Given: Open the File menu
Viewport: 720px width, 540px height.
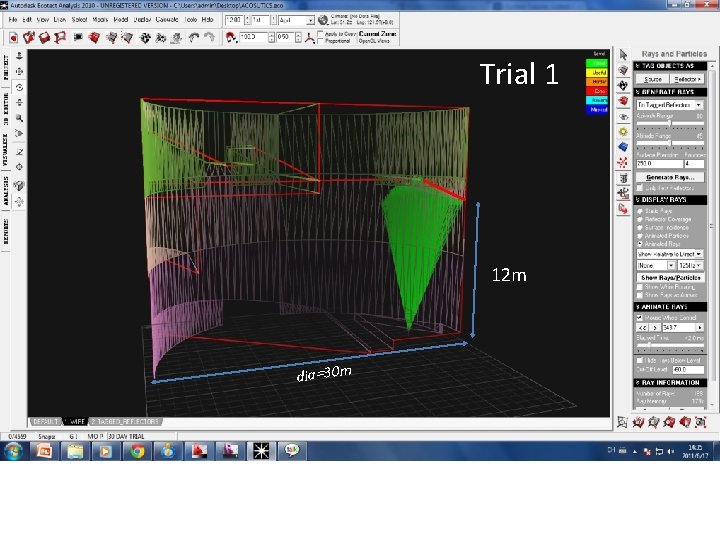Looking at the screenshot, I should click(x=13, y=20).
